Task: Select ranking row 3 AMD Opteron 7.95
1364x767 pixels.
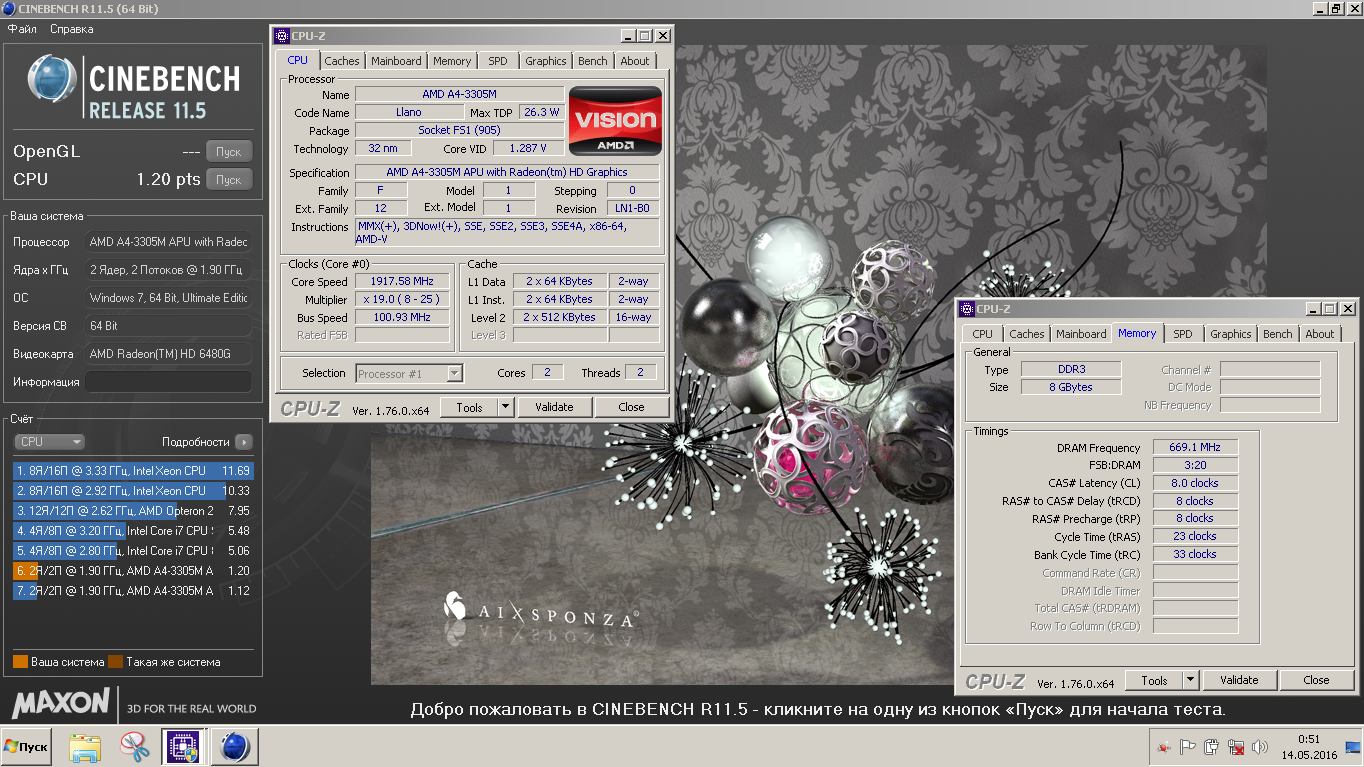Action: click(x=133, y=510)
